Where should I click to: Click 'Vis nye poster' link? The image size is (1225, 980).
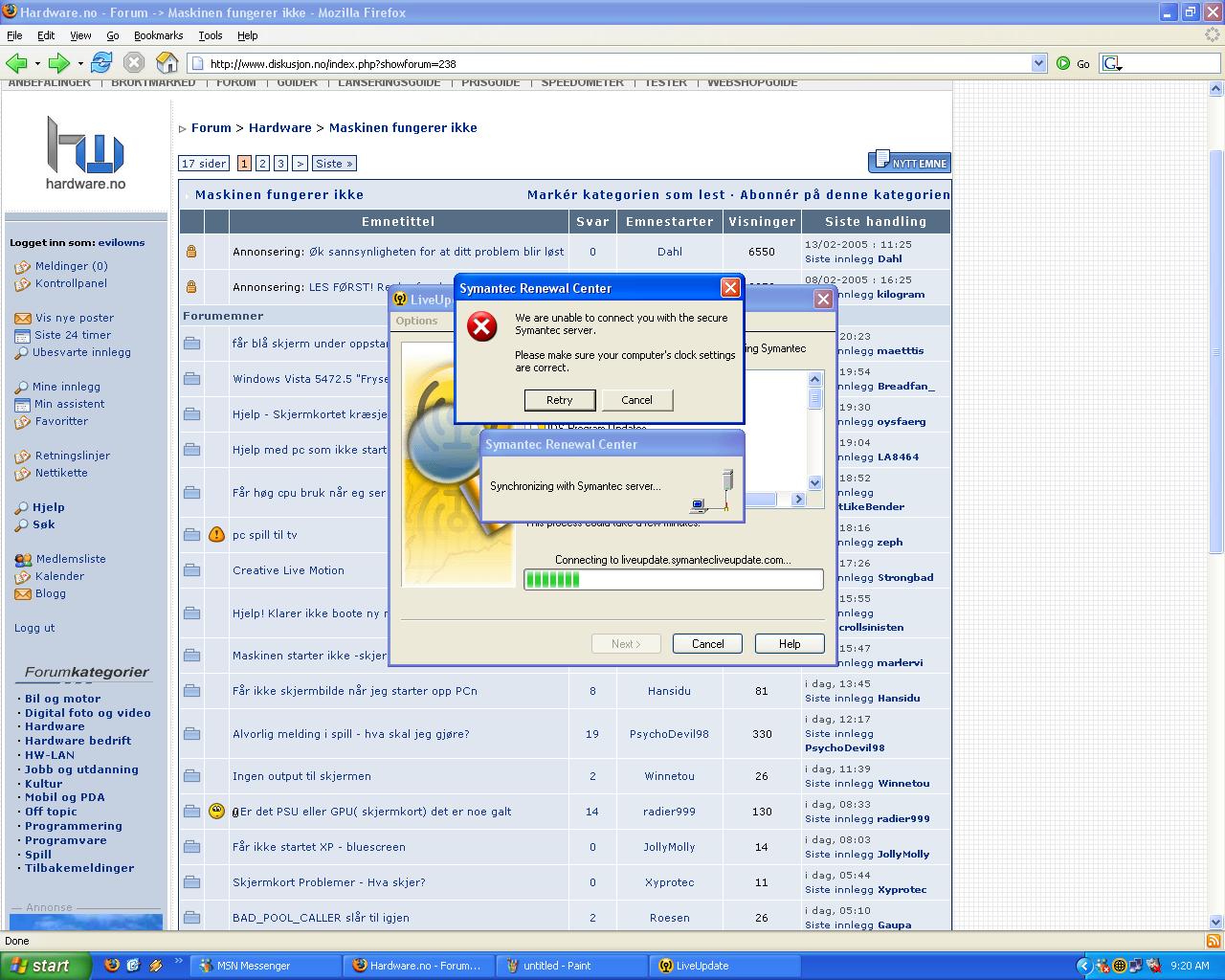pyautogui.click(x=75, y=318)
